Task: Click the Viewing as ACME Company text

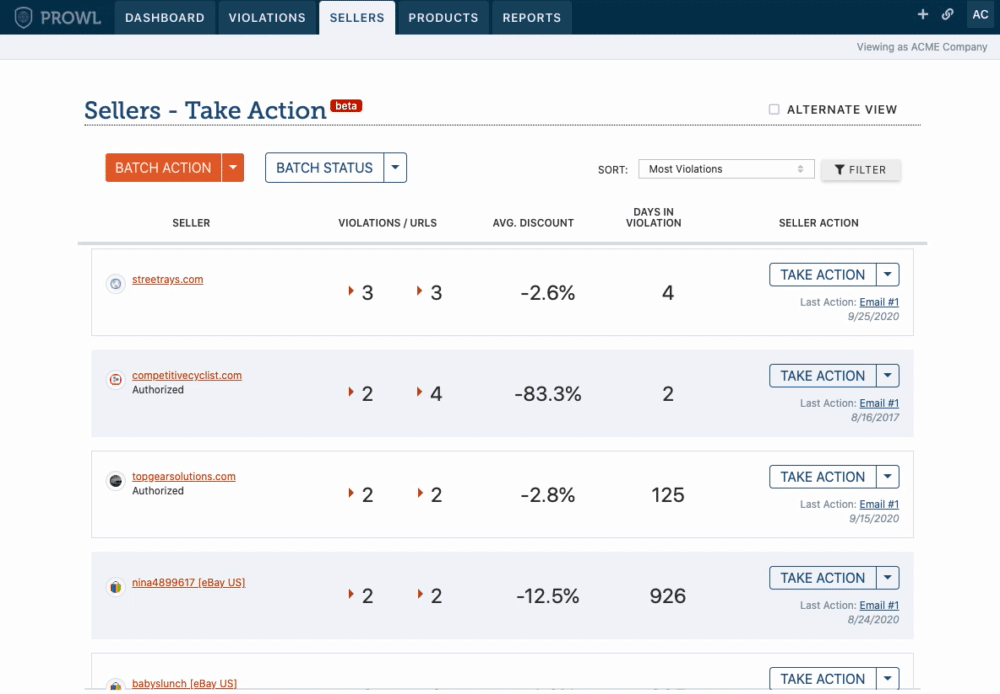Action: (x=922, y=47)
